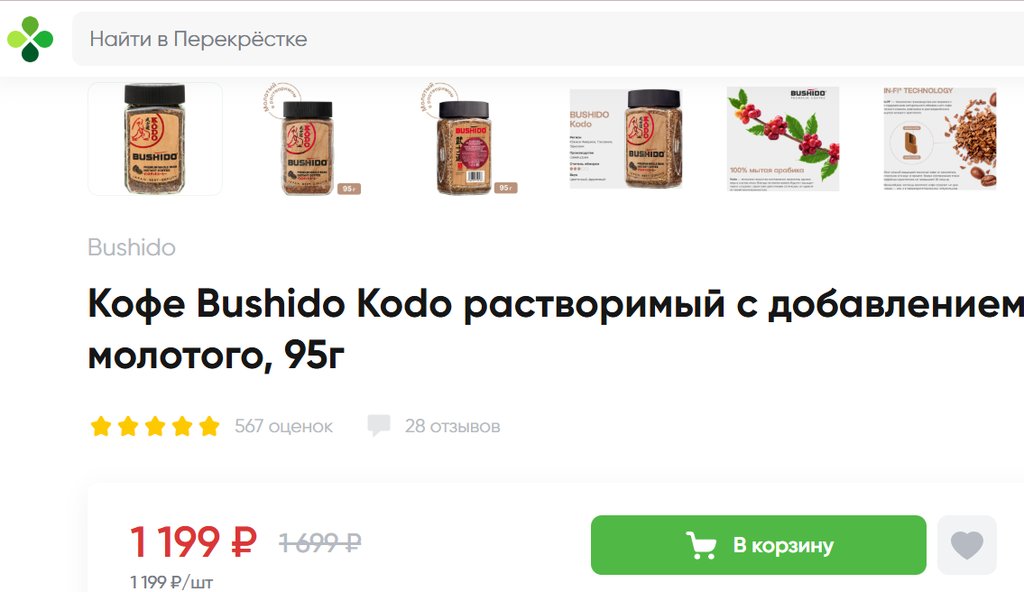Select the first Bushido Kodo jar thumbnail
Image resolution: width=1024 pixels, height=592 pixels.
(155, 139)
